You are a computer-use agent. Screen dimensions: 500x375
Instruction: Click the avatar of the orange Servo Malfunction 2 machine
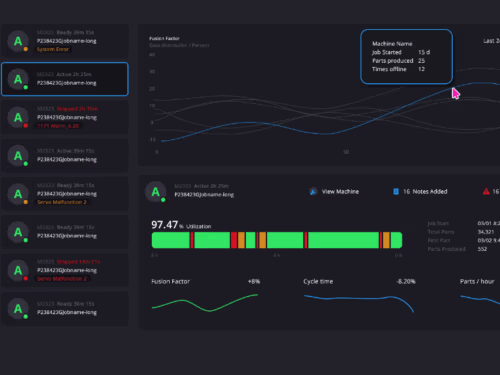[18, 194]
